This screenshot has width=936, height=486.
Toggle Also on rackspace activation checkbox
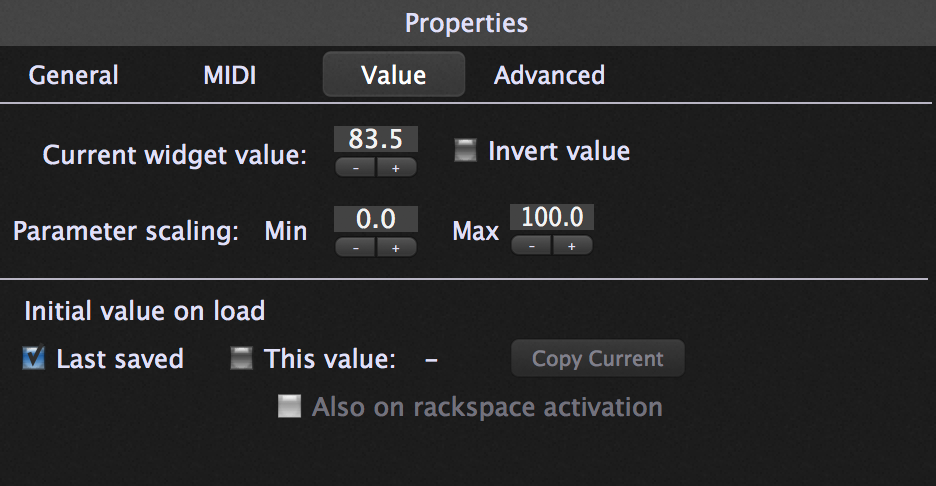coord(290,407)
